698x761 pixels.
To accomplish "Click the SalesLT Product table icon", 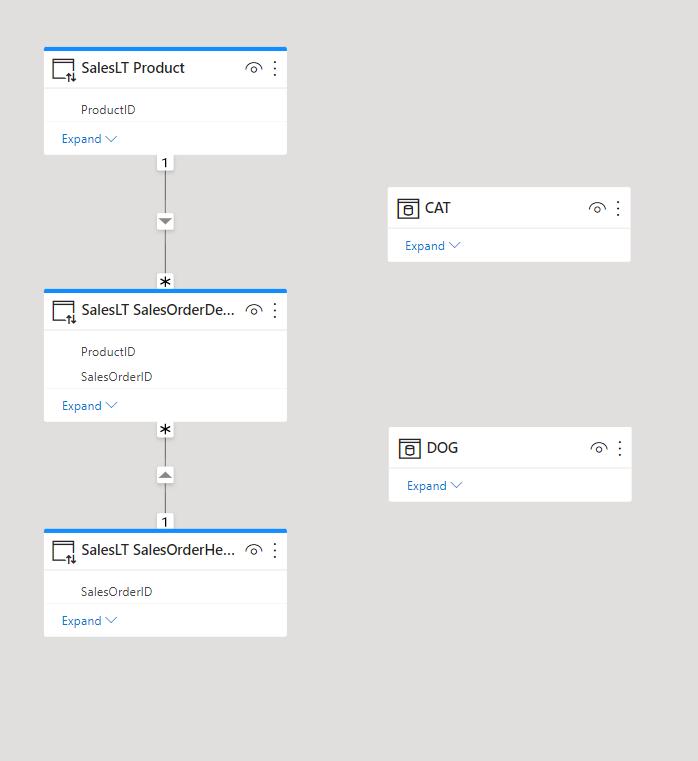I will pyautogui.click(x=64, y=70).
